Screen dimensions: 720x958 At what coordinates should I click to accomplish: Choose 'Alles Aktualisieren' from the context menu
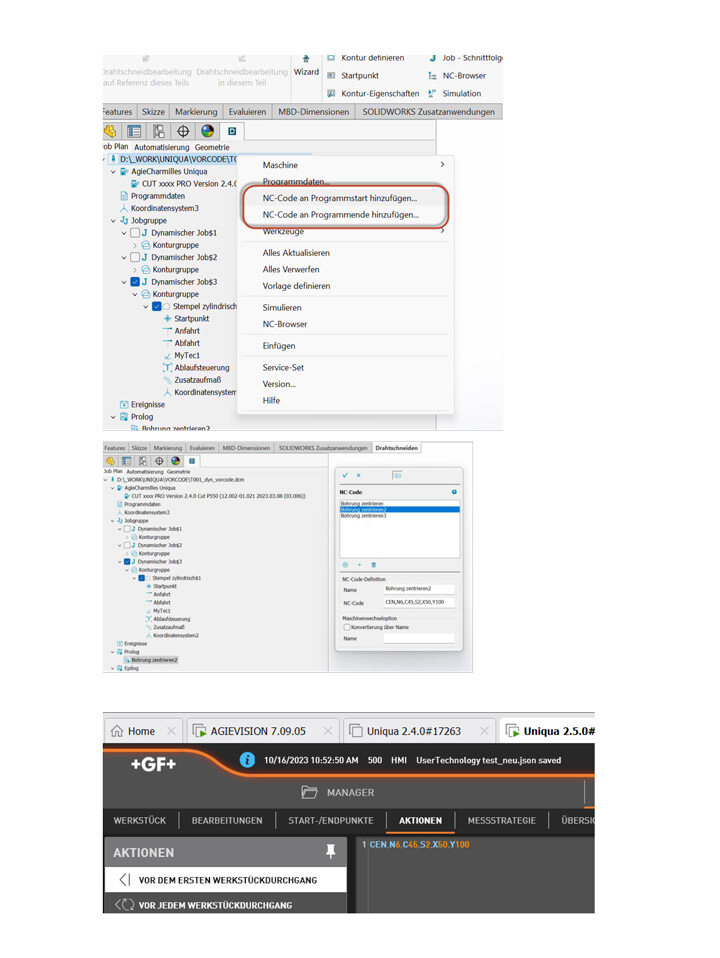pyautogui.click(x=296, y=253)
